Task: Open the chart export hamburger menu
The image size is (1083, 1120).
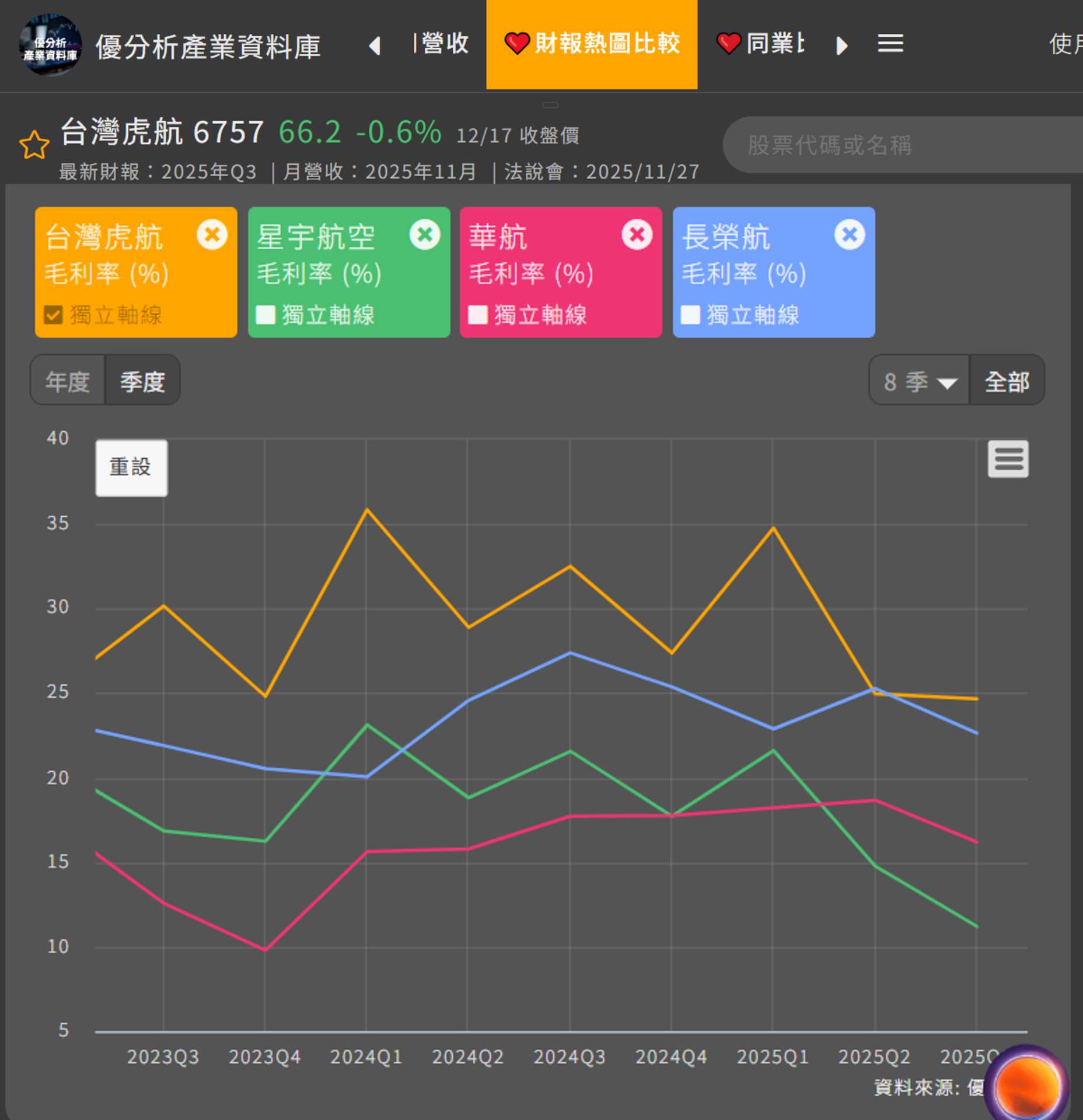Action: tap(1008, 459)
